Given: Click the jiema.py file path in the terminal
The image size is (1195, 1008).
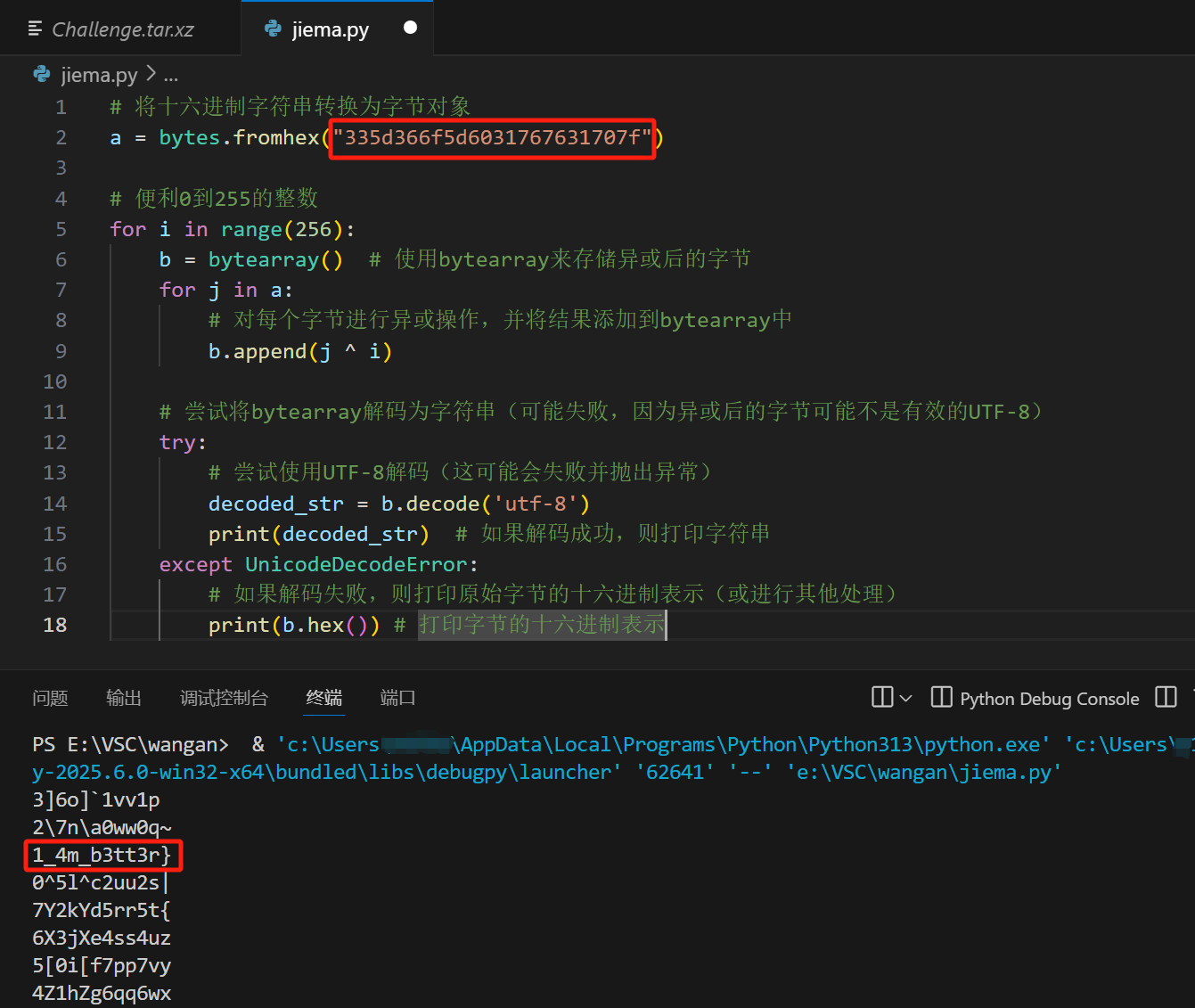Looking at the screenshot, I should click(923, 772).
